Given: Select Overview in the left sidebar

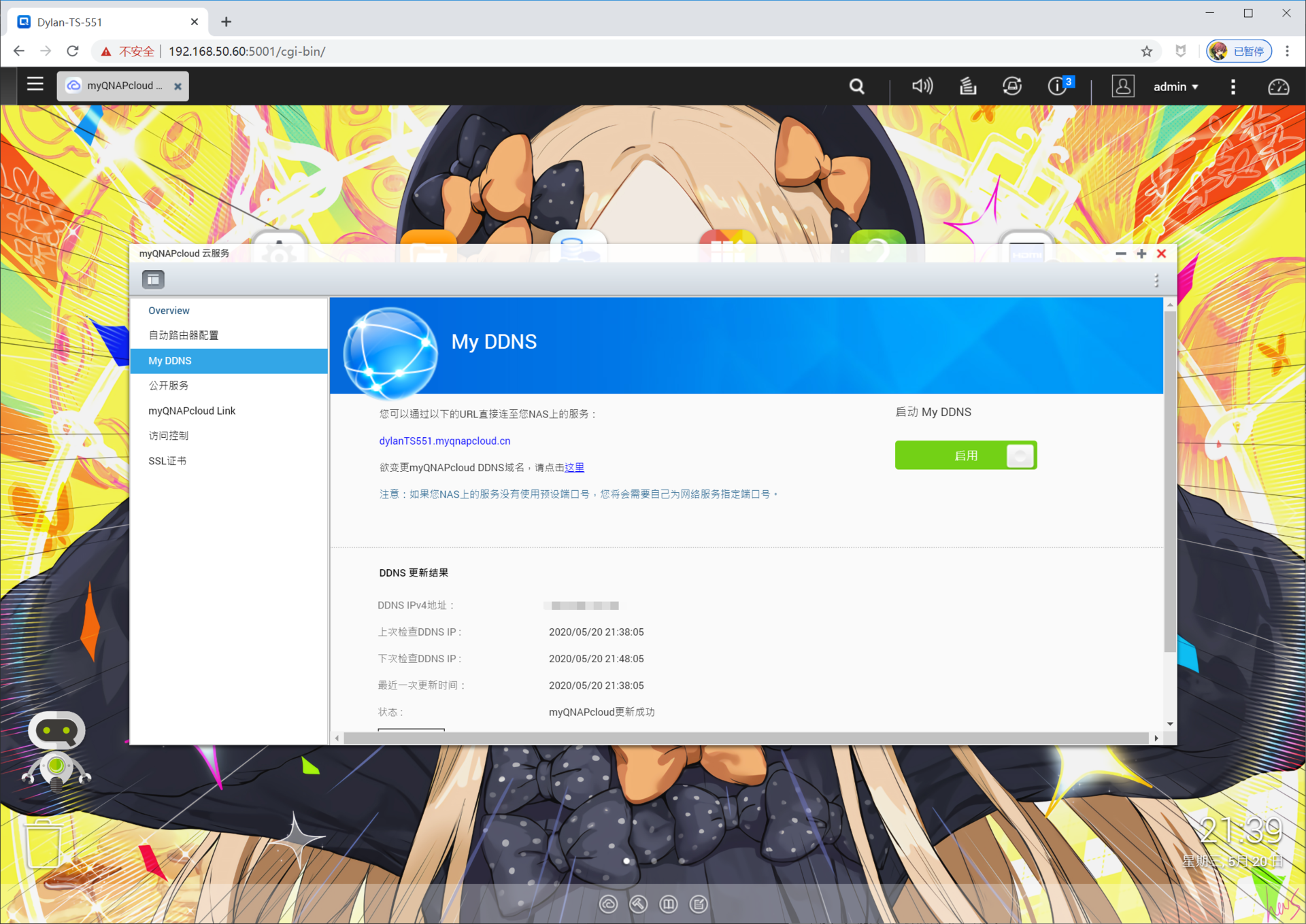Looking at the screenshot, I should pyautogui.click(x=169, y=311).
